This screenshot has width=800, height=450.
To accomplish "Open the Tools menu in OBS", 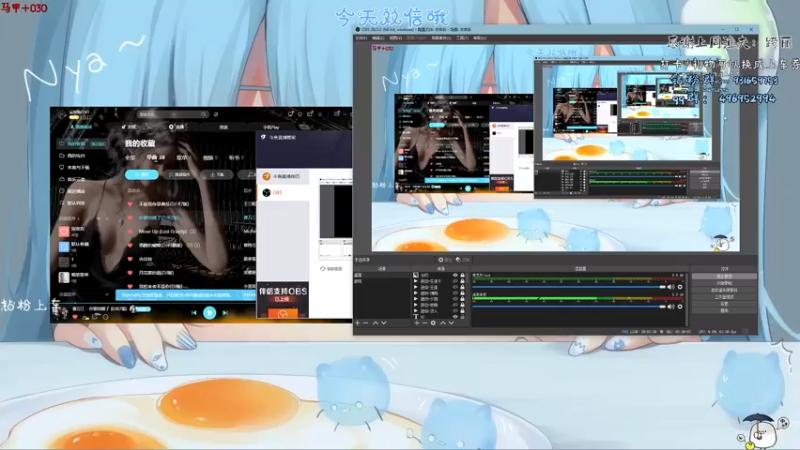I will coord(462,38).
